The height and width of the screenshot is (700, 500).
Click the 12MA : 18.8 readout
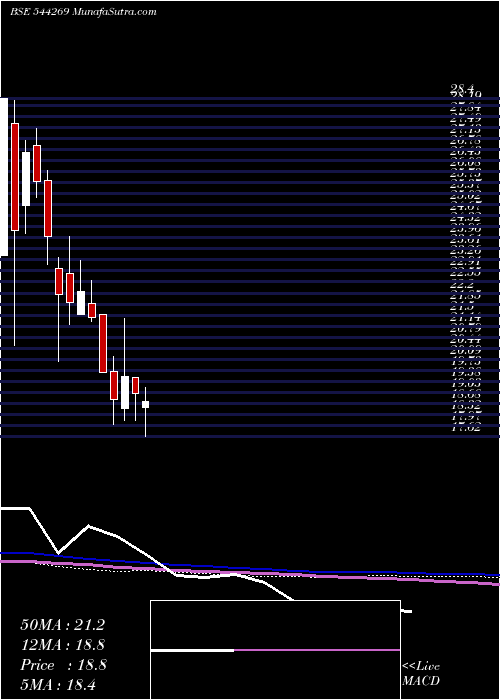63,645
